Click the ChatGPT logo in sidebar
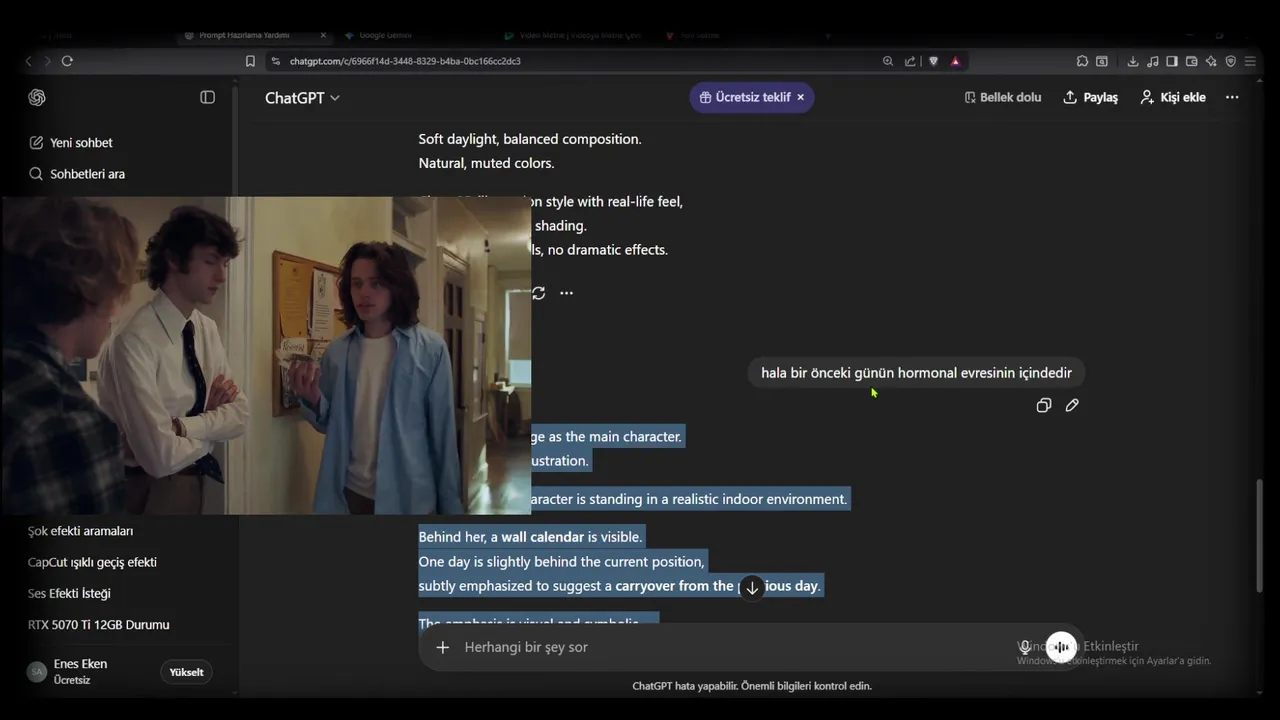This screenshot has width=1280, height=720. (37, 97)
